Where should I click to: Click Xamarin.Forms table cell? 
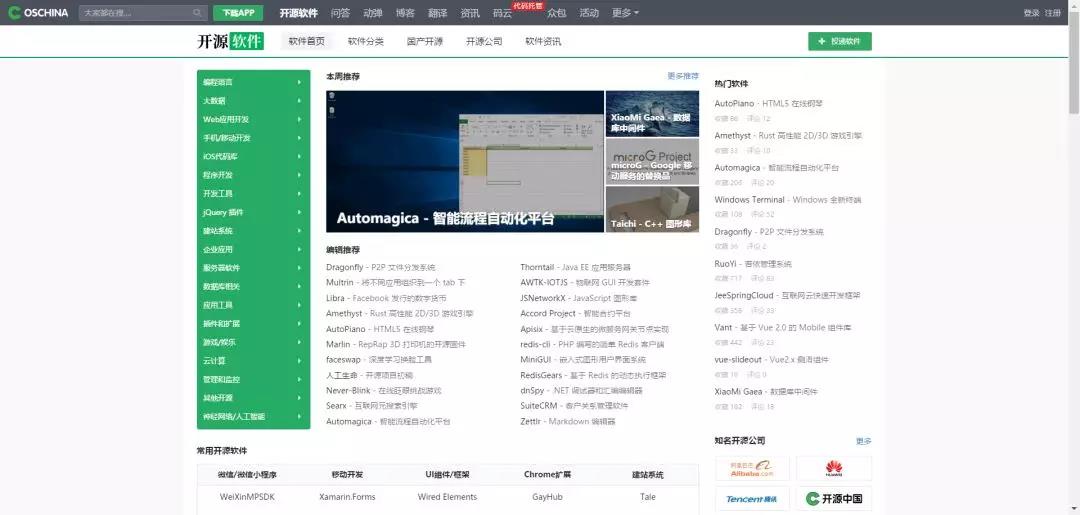pos(346,497)
